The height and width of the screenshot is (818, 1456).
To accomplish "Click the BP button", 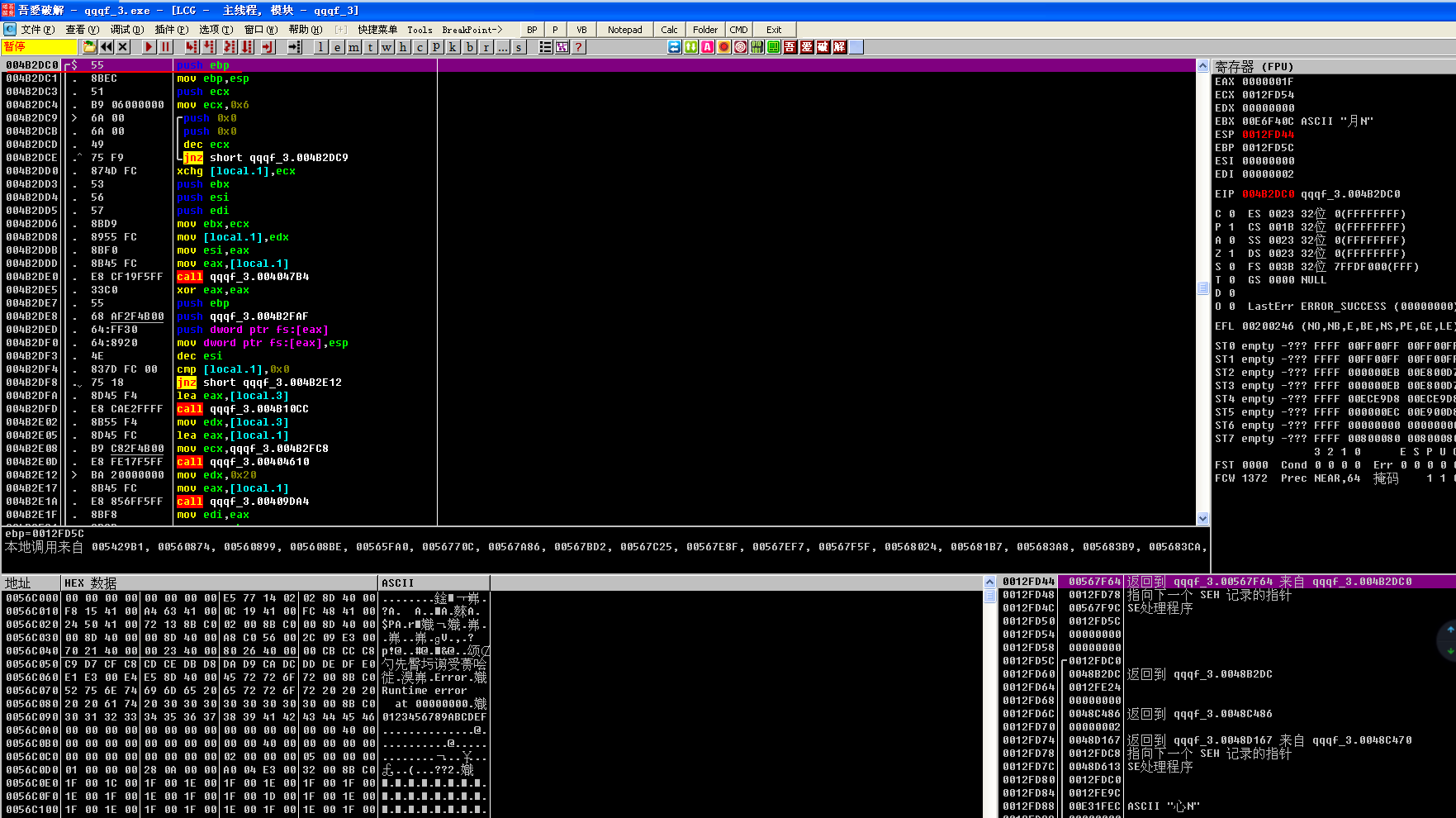I will 532,30.
